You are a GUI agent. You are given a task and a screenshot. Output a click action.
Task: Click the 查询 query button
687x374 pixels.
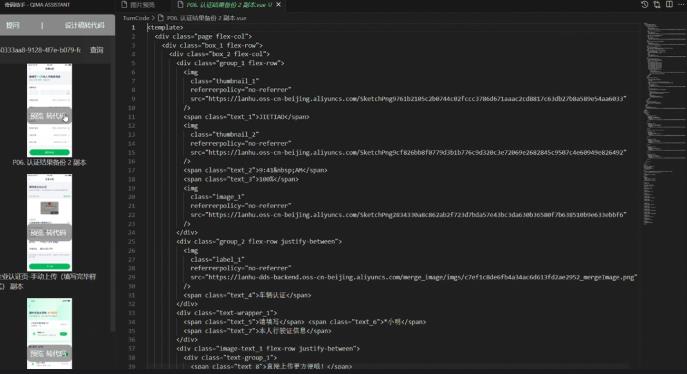coord(96,50)
